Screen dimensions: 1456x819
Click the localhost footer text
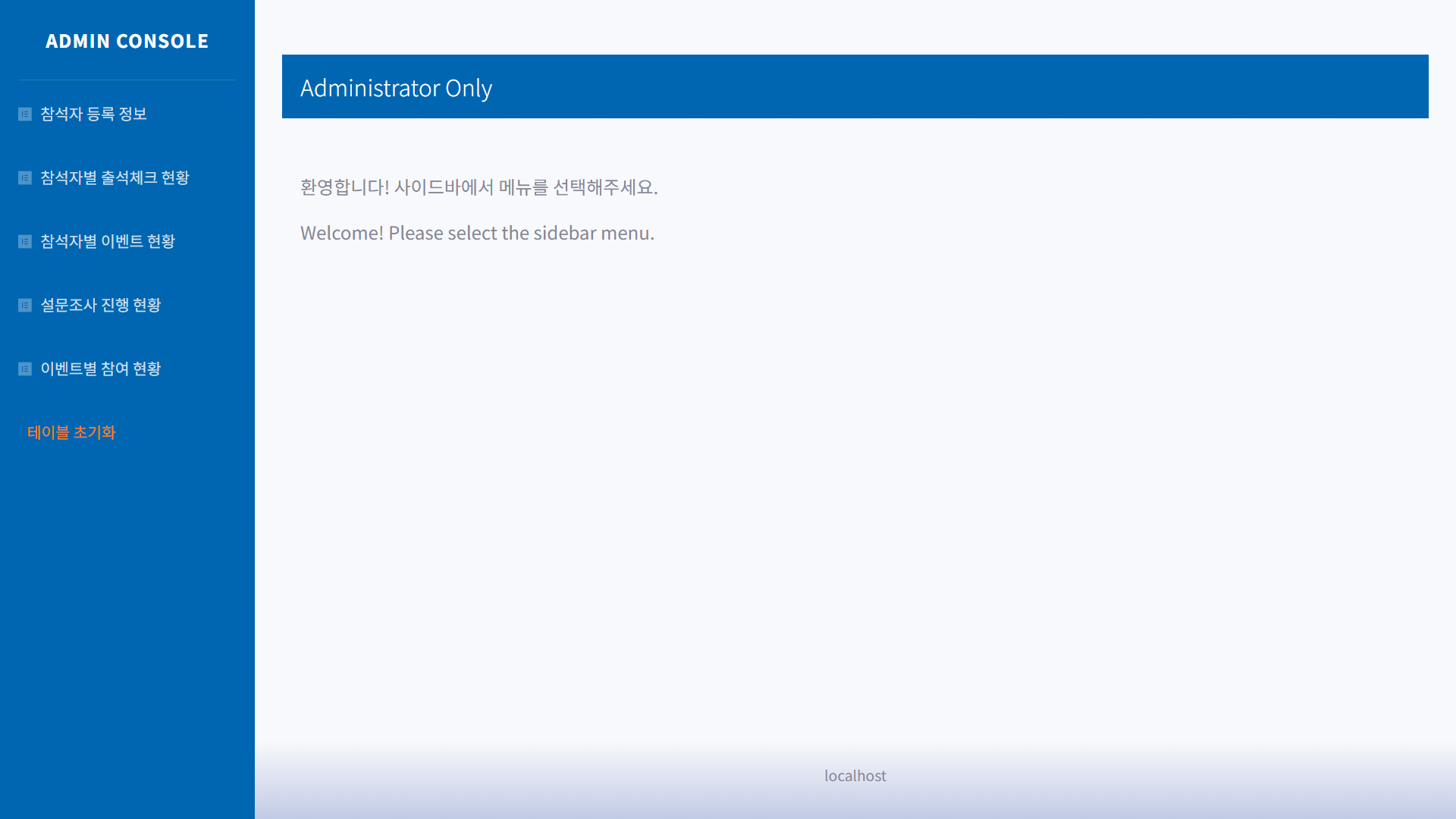[x=855, y=776]
